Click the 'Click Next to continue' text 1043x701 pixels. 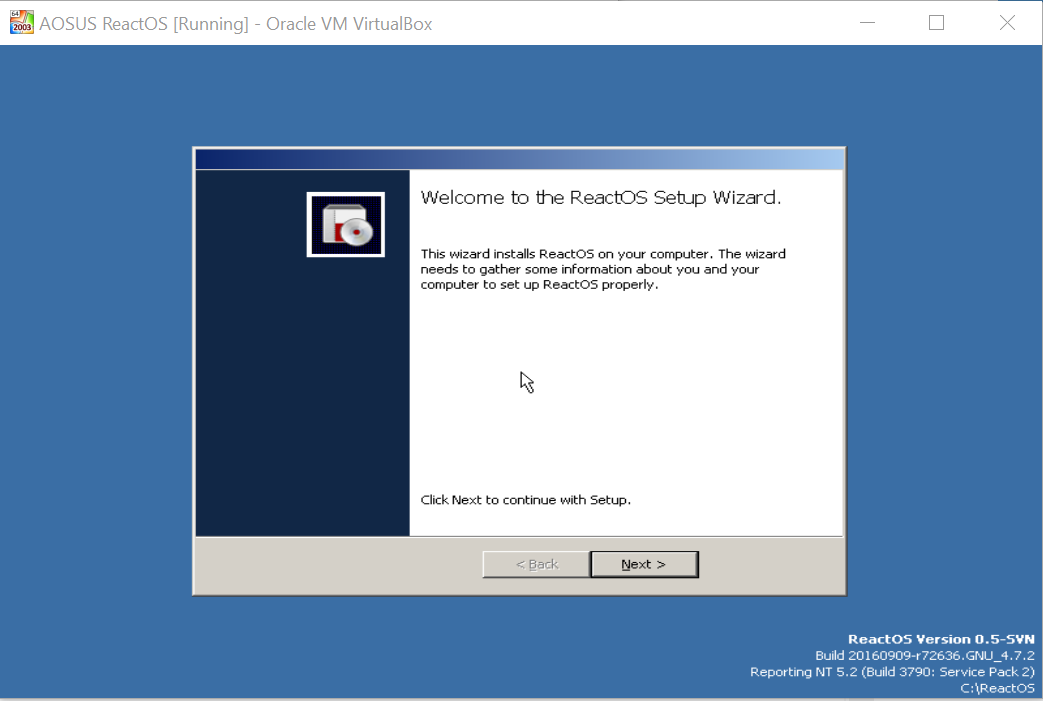click(525, 499)
